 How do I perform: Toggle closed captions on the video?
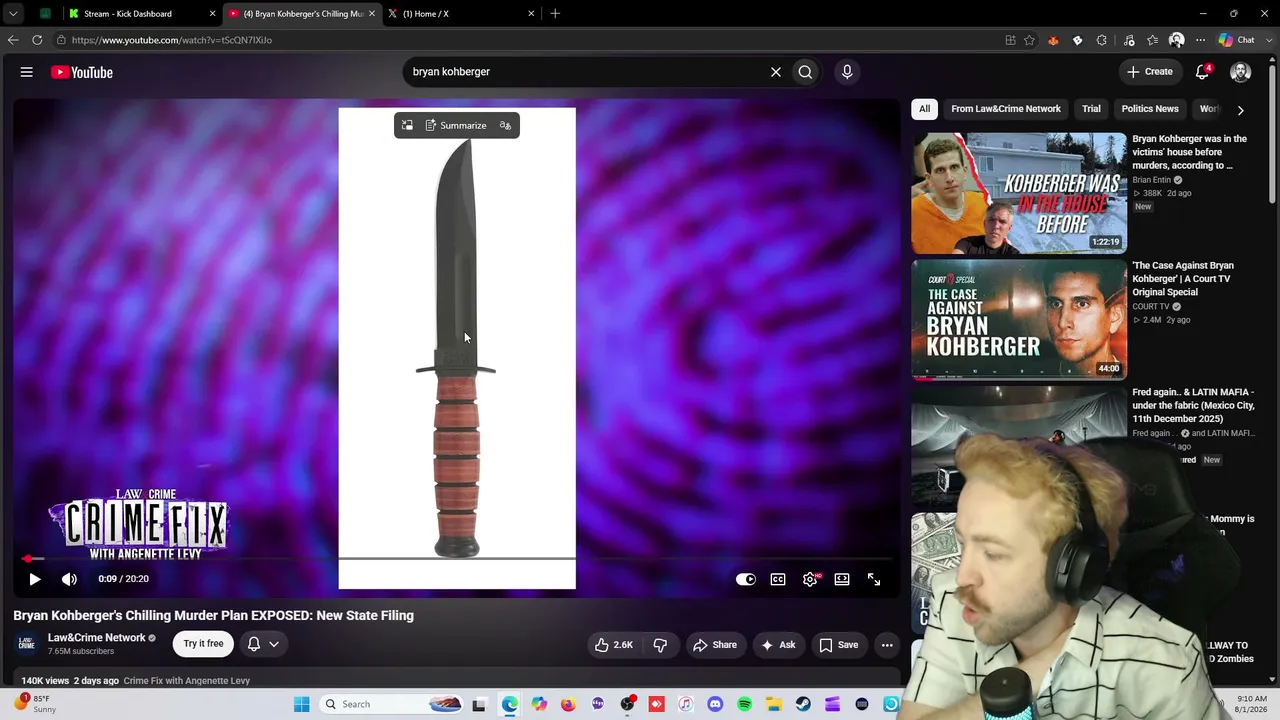(x=778, y=579)
